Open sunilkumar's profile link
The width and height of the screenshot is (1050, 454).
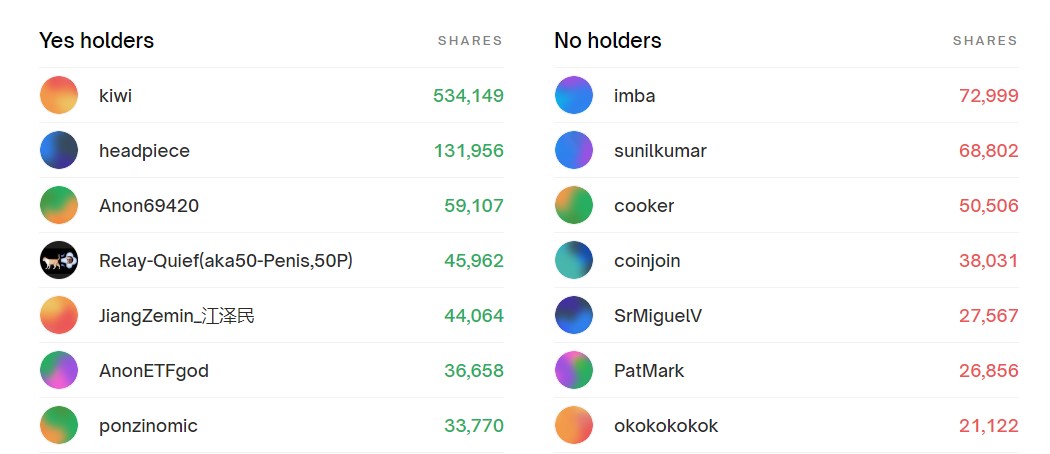tap(660, 151)
